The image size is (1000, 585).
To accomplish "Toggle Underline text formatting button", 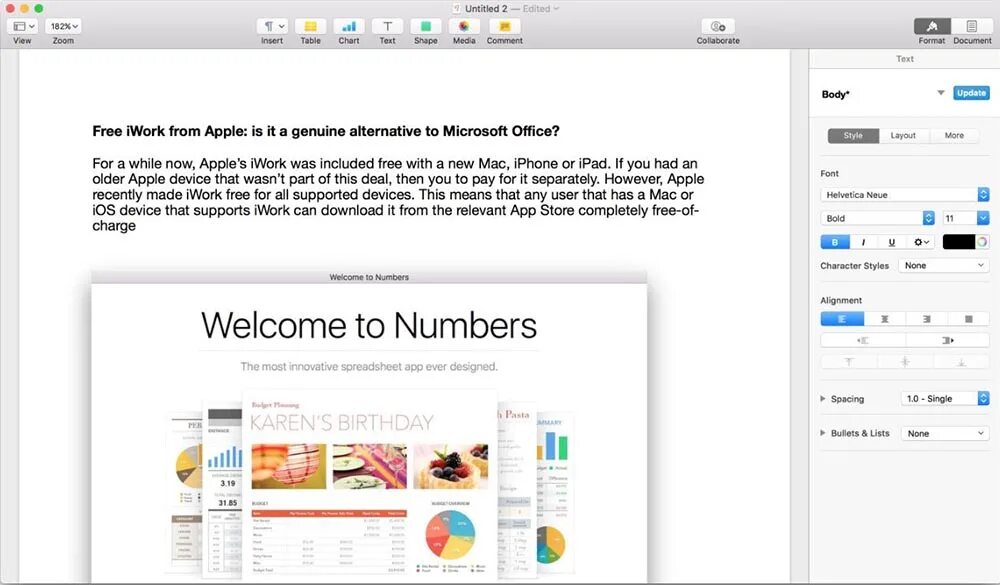I will [892, 242].
